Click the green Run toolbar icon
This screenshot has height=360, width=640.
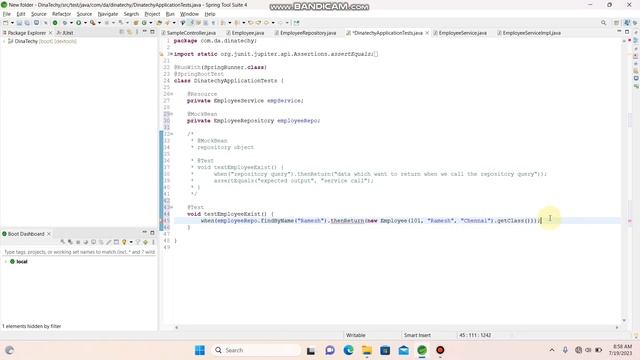[78, 23]
